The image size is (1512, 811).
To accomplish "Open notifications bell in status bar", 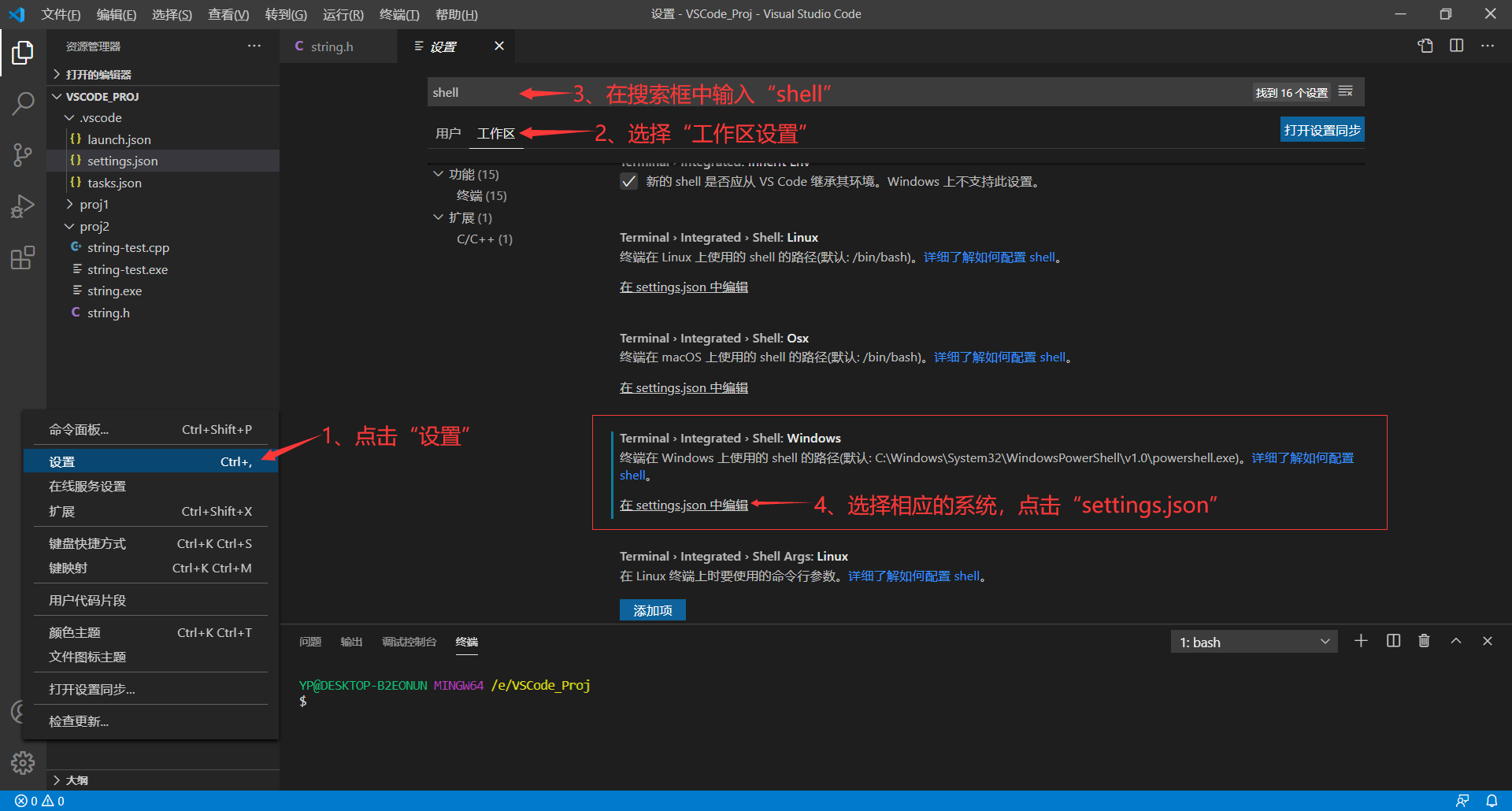I will pos(1492,801).
